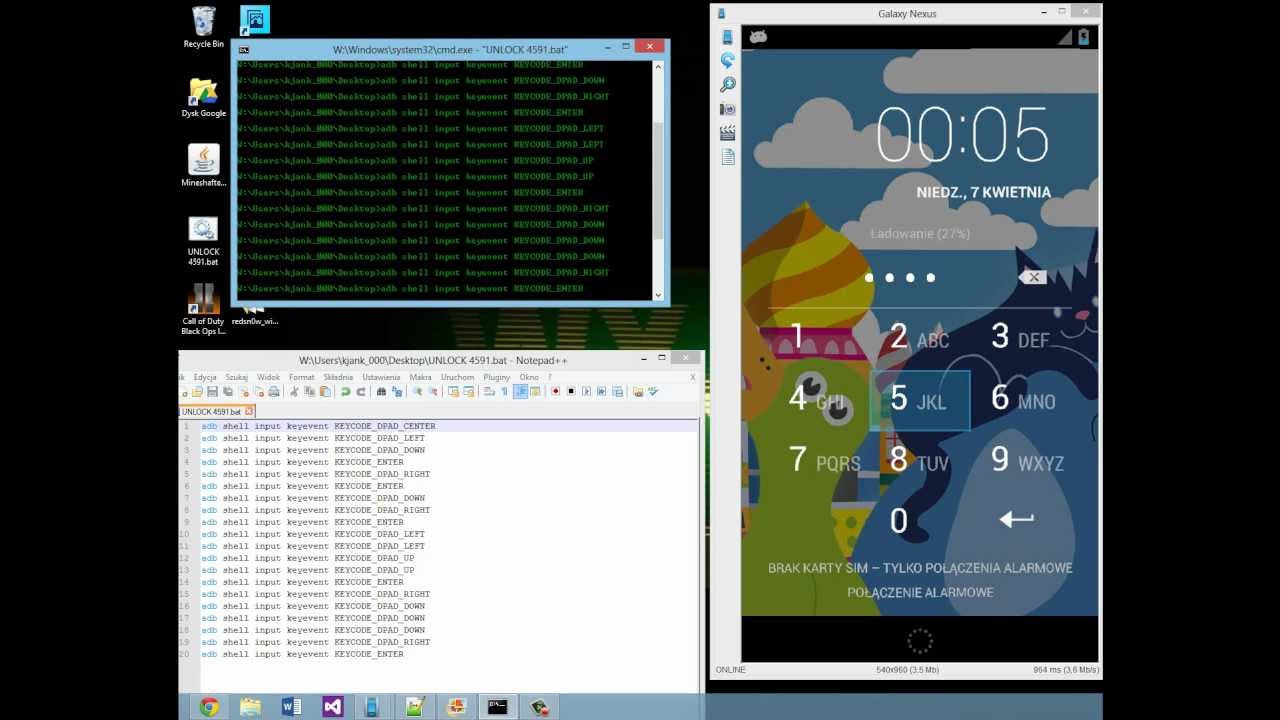Click the Visual Studio icon on the taskbar
This screenshot has height=720, width=1280.
pos(333,707)
